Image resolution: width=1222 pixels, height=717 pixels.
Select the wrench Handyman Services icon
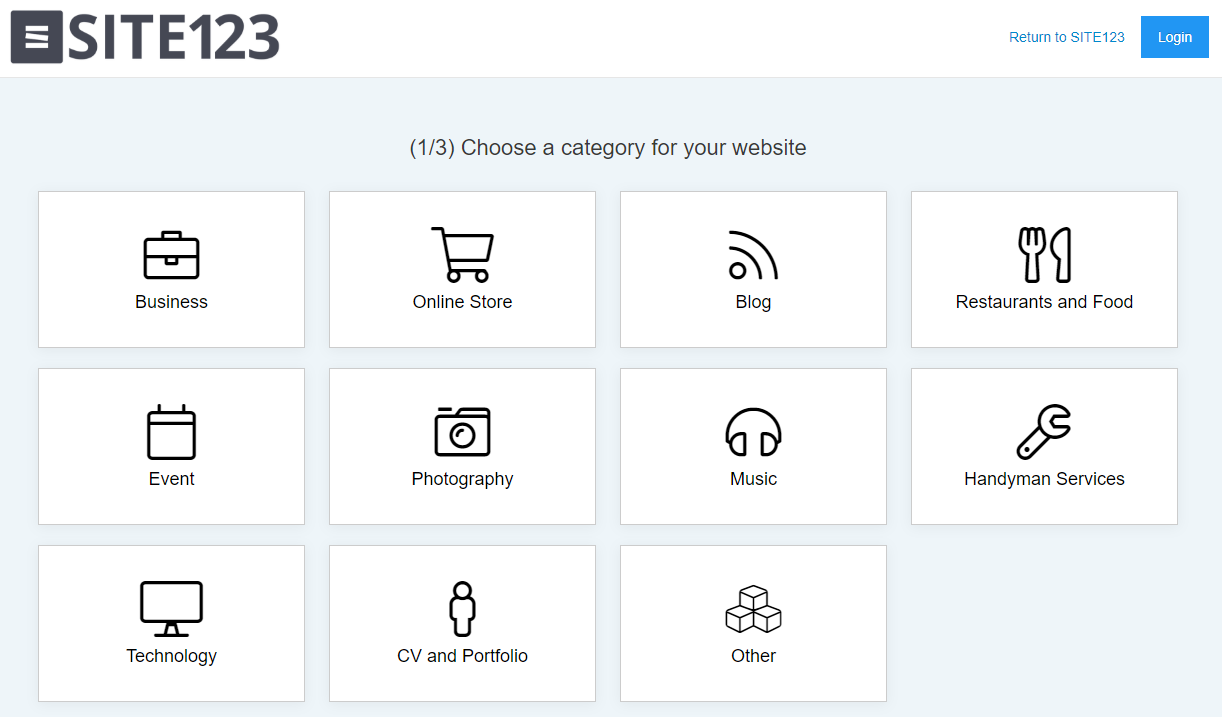point(1044,432)
